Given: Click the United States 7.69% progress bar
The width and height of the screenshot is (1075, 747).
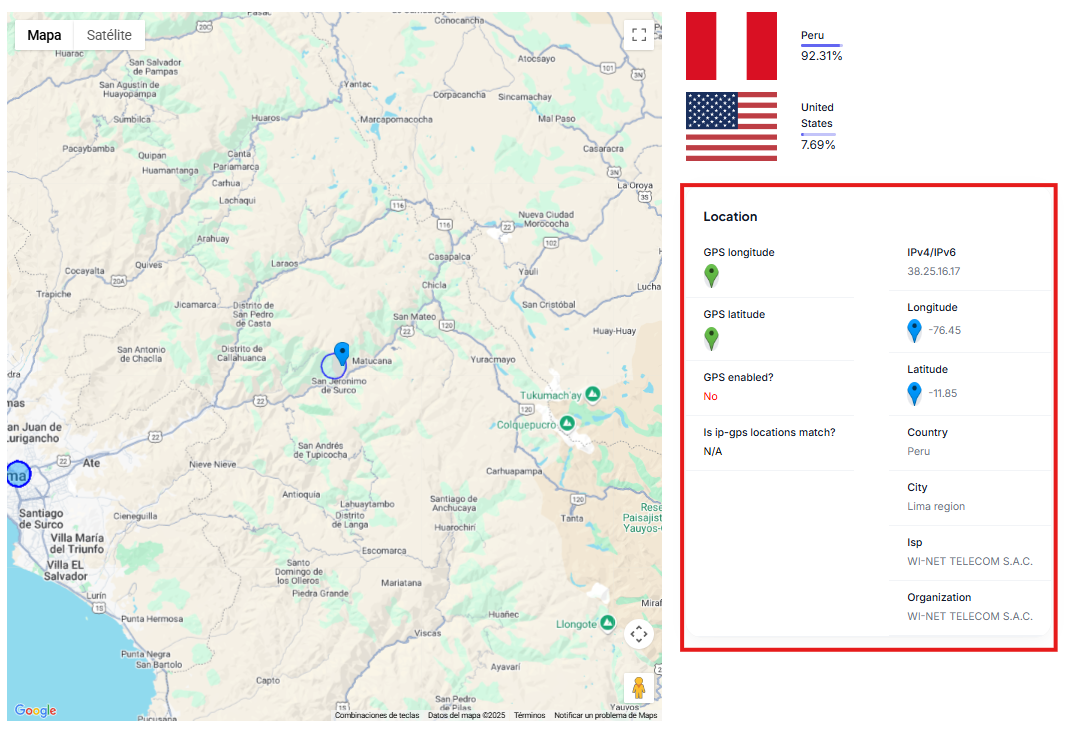Looking at the screenshot, I should click(818, 134).
